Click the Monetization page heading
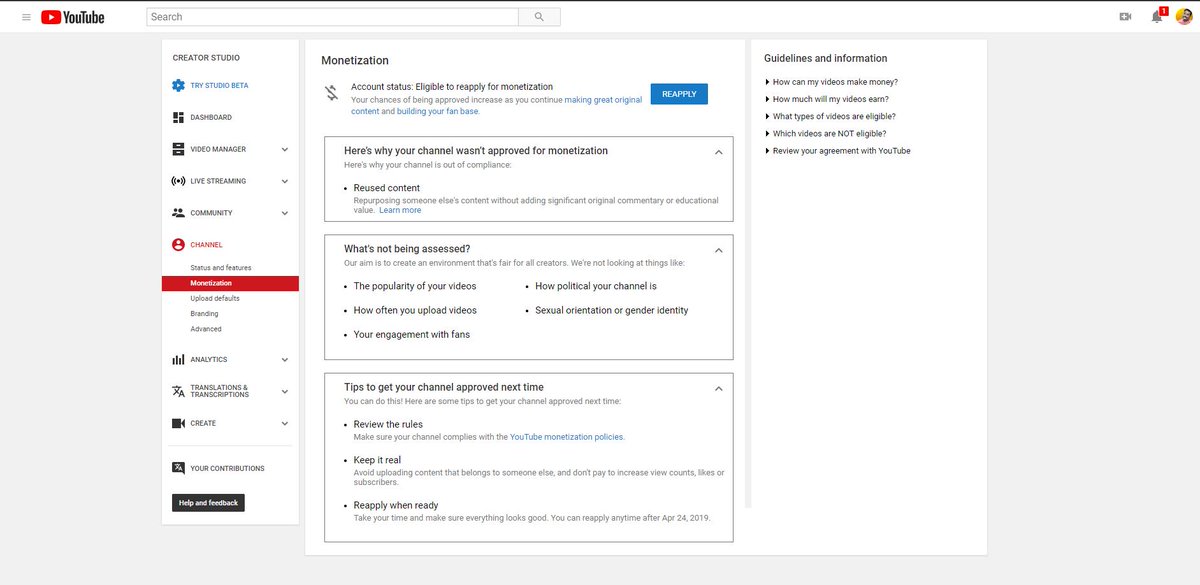Viewport: 1200px width, 585px height. [355, 61]
